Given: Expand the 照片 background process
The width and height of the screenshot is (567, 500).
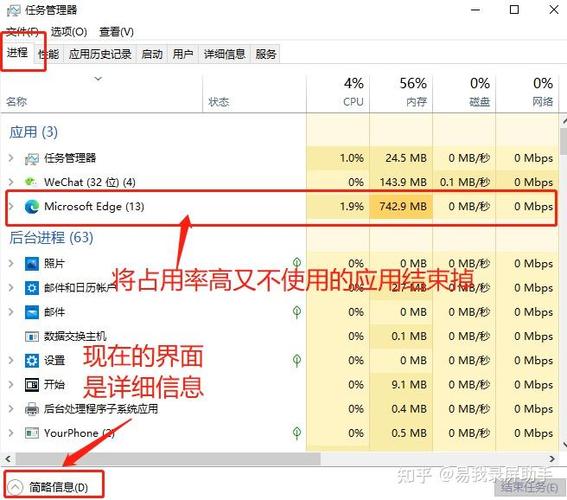Looking at the screenshot, I should [11, 264].
